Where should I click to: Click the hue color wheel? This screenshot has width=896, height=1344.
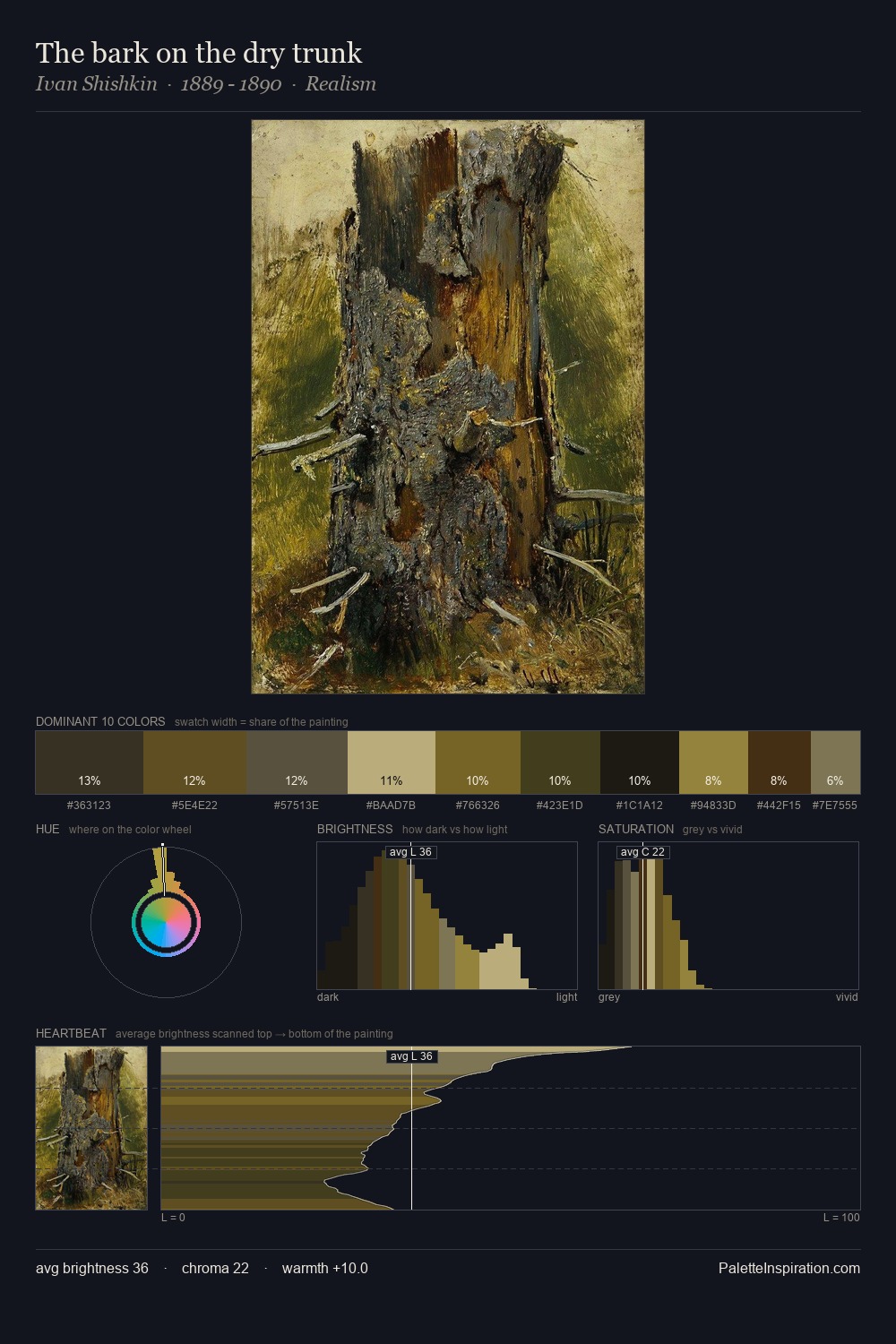pyautogui.click(x=166, y=922)
